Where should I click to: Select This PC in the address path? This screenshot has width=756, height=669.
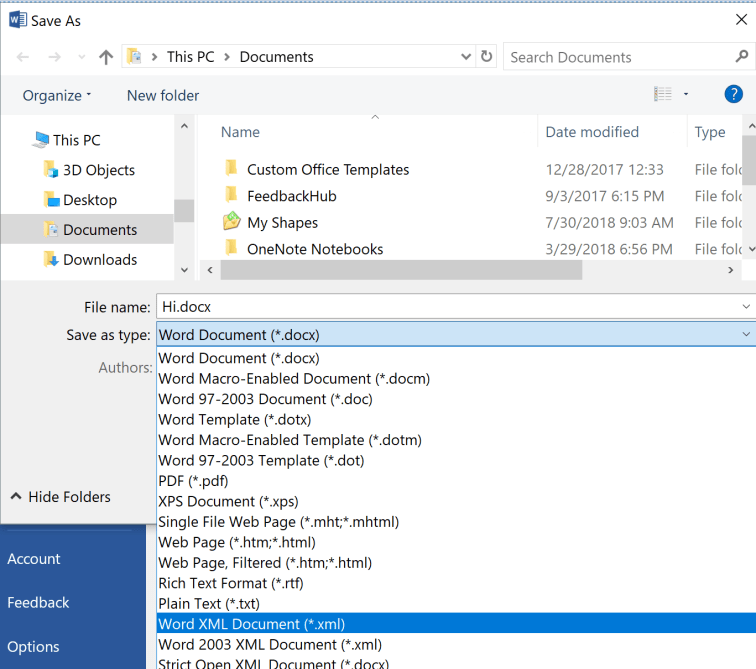[x=190, y=57]
